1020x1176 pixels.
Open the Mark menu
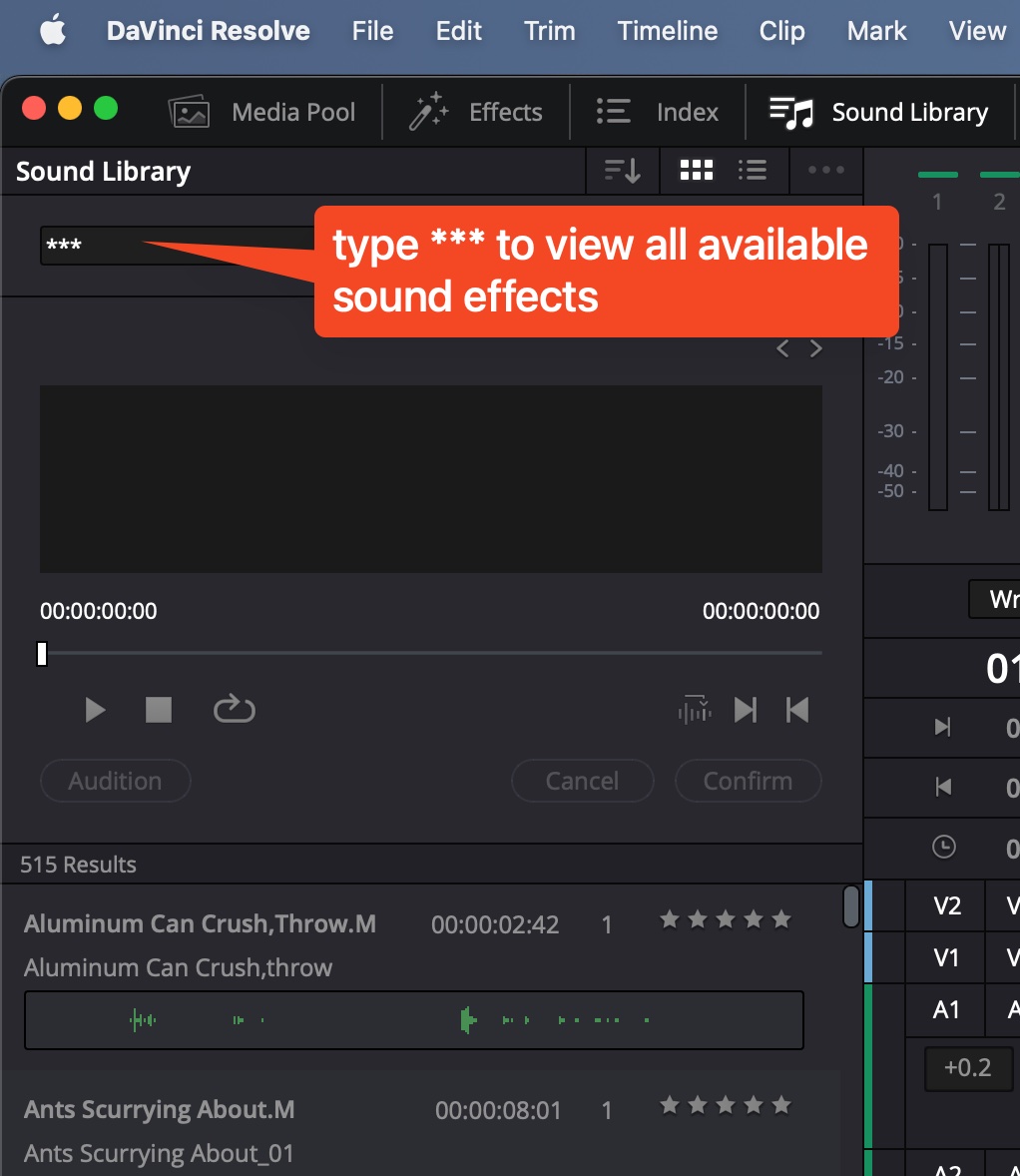pyautogui.click(x=876, y=31)
